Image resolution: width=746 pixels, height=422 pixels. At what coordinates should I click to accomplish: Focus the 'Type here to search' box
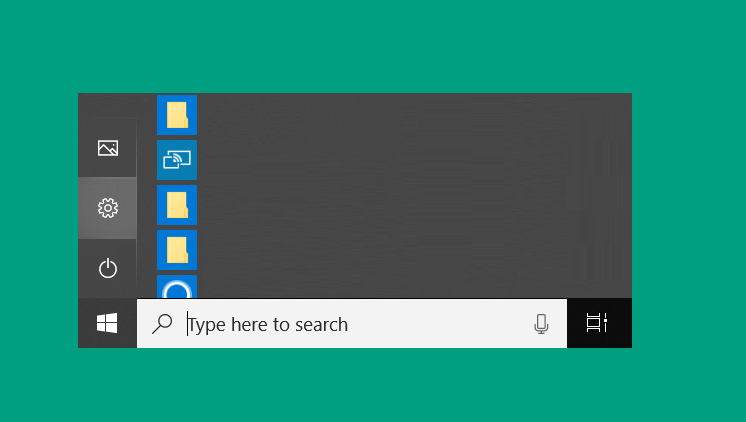pyautogui.click(x=352, y=324)
